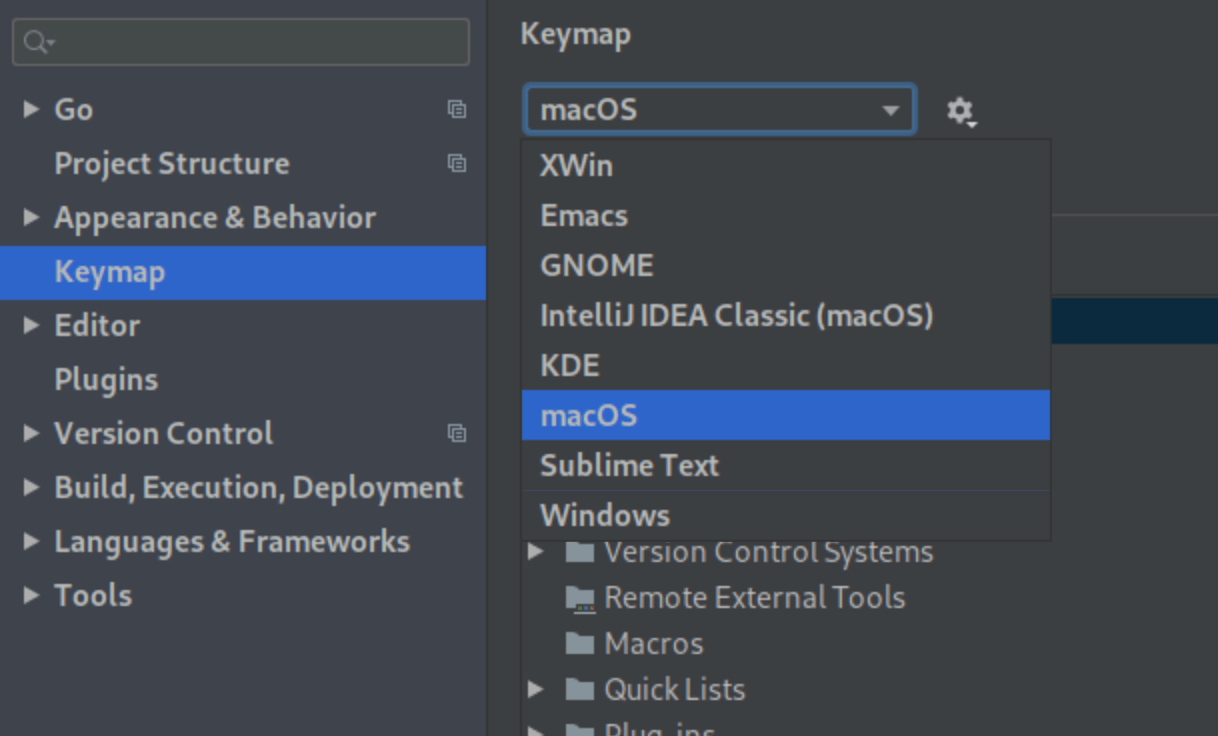
Task: Expand the Editor settings section
Action: (28, 326)
